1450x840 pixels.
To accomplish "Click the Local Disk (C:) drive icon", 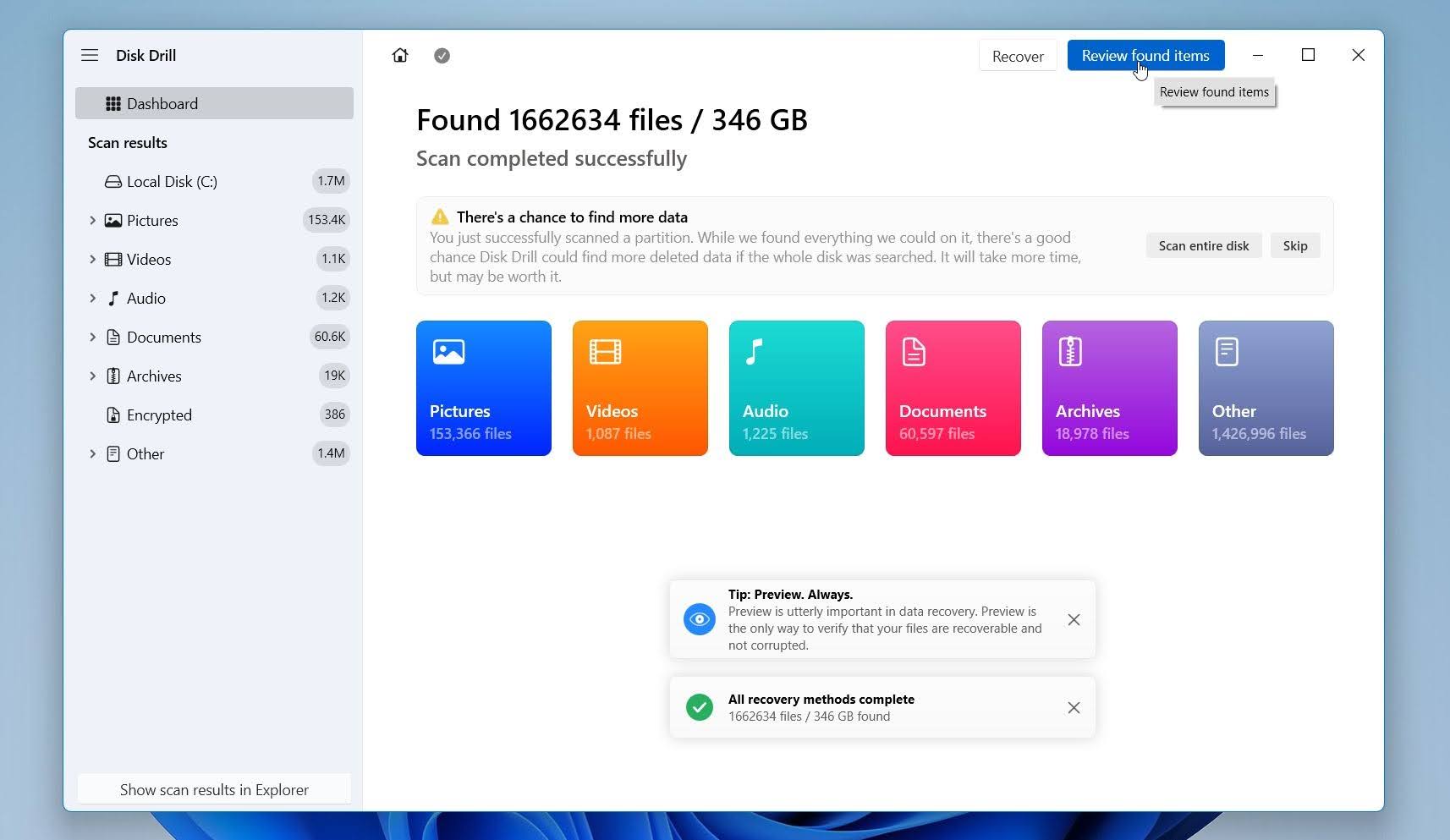I will point(113,182).
